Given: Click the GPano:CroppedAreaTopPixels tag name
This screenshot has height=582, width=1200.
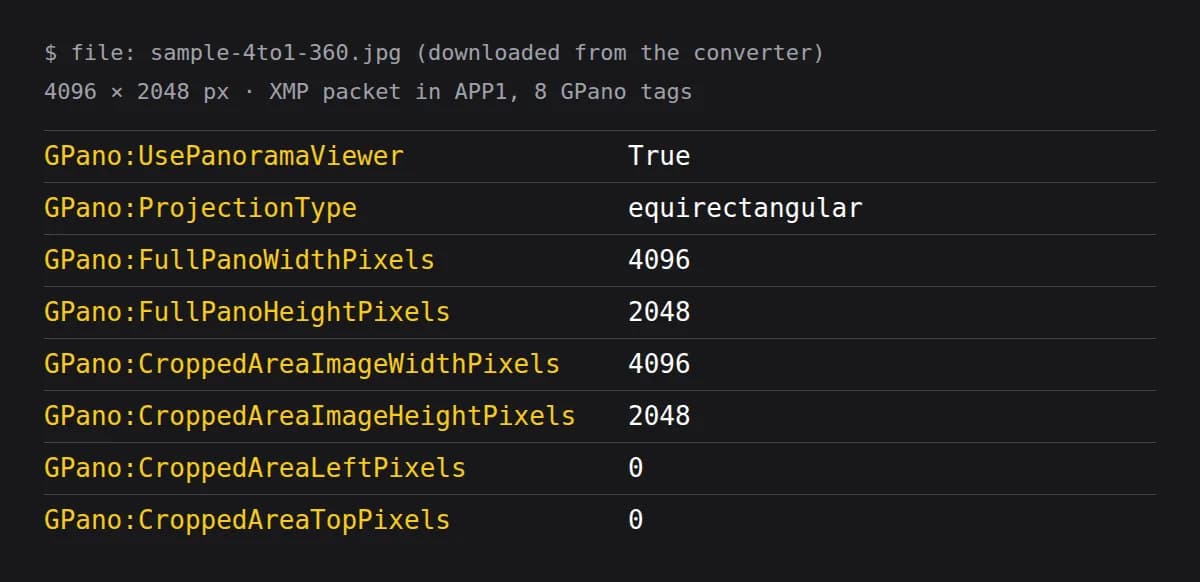Looking at the screenshot, I should click(247, 520).
